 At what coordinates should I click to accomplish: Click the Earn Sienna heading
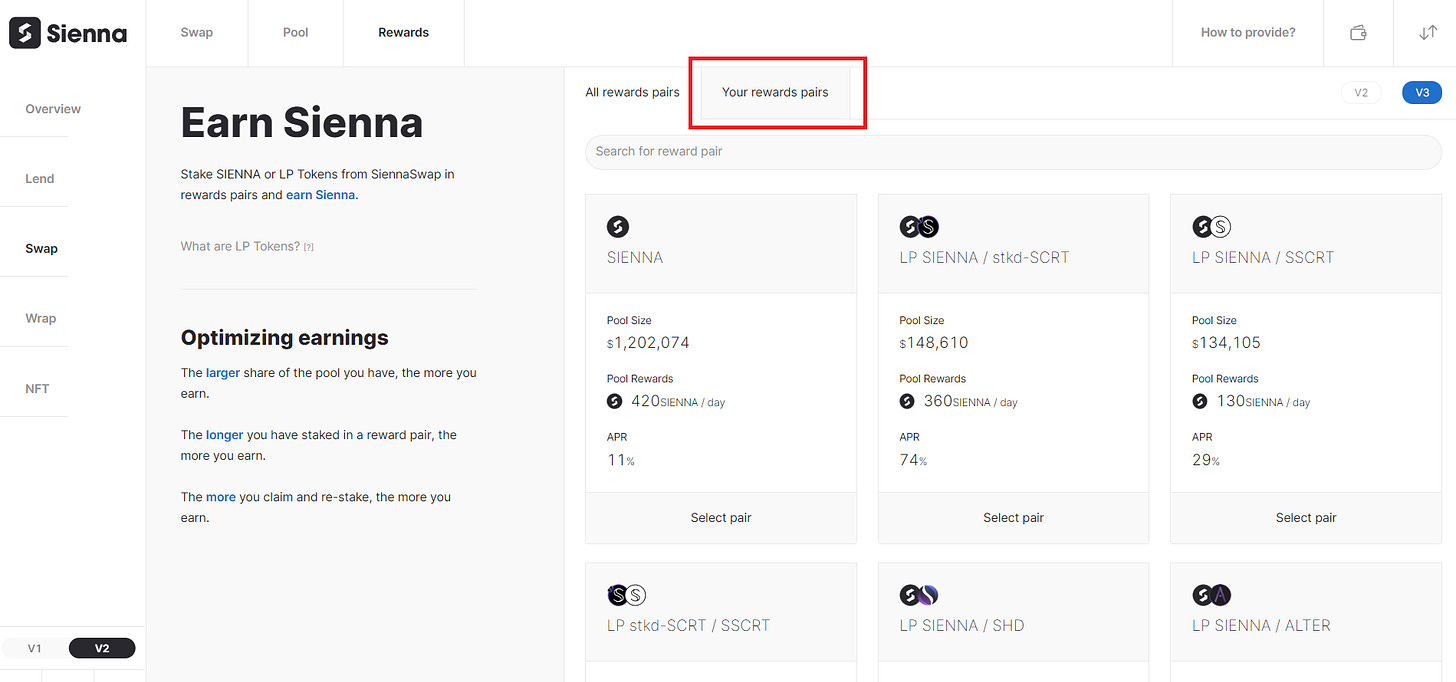pos(301,123)
